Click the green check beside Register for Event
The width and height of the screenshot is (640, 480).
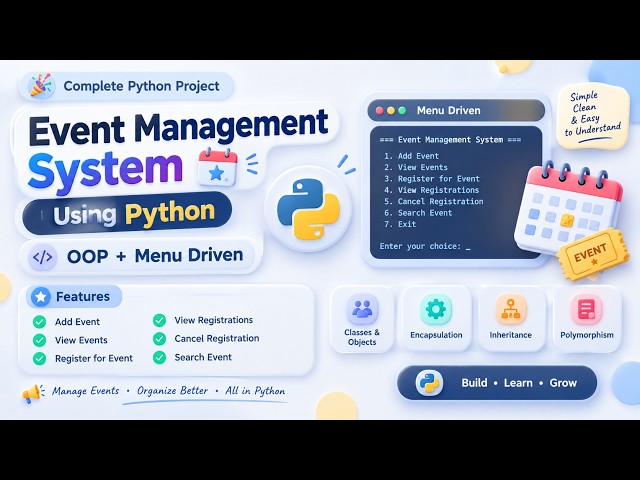pos(39,358)
